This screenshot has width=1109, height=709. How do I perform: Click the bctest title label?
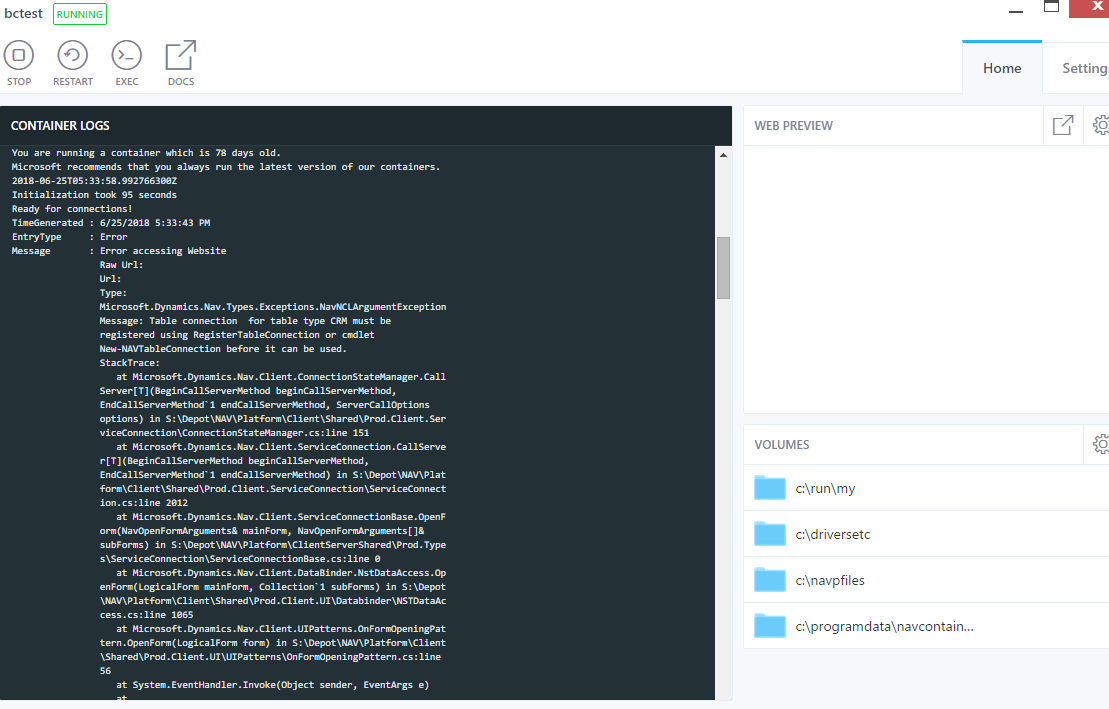click(23, 13)
